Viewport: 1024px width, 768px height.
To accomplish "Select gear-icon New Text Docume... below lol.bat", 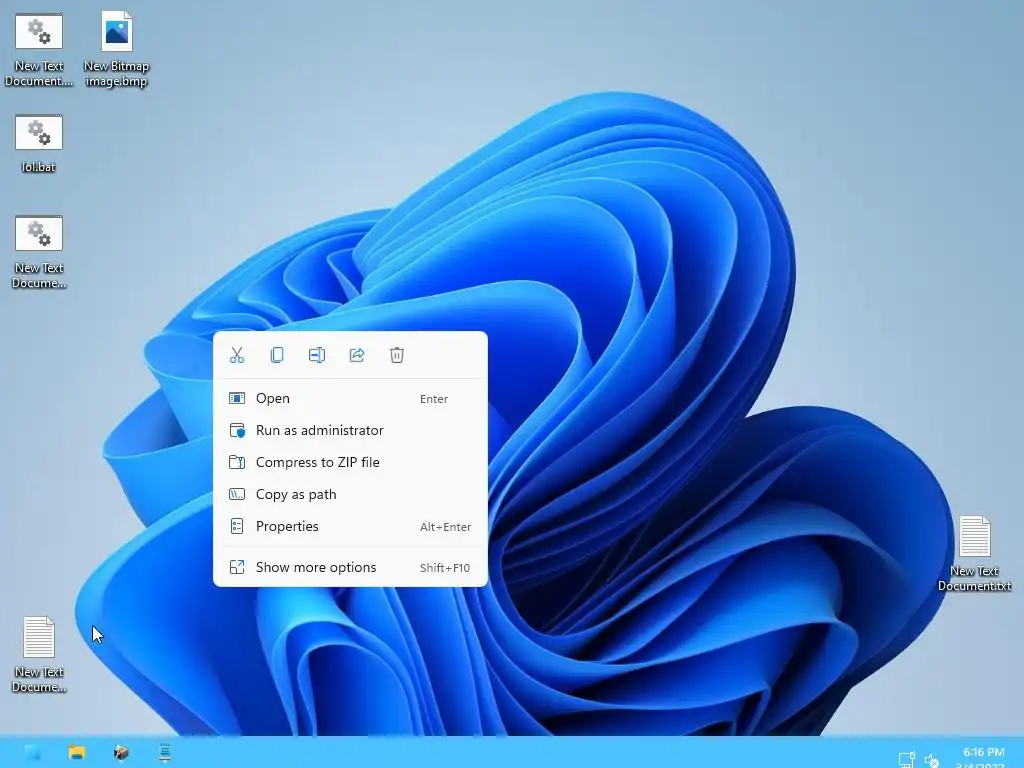I will click(39, 252).
